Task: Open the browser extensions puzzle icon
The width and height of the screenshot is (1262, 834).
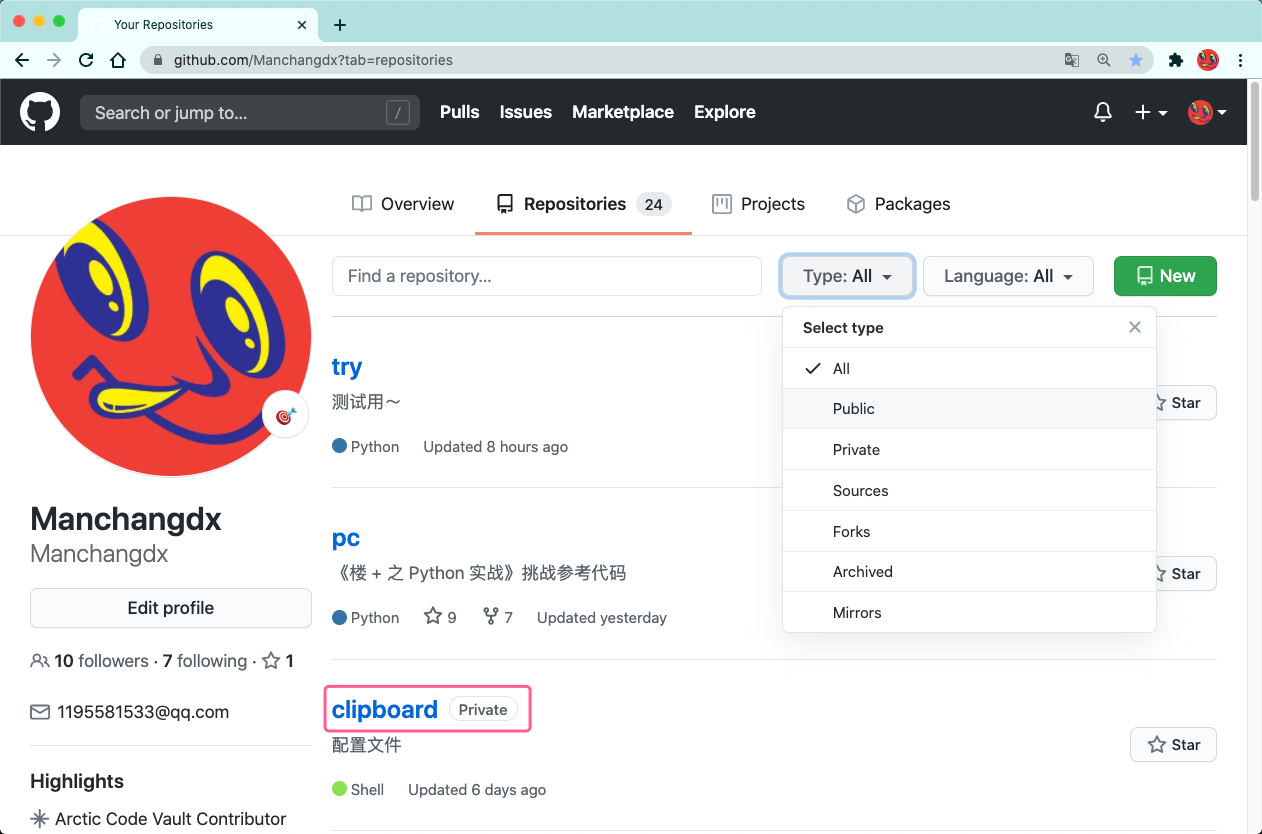Action: [x=1176, y=60]
